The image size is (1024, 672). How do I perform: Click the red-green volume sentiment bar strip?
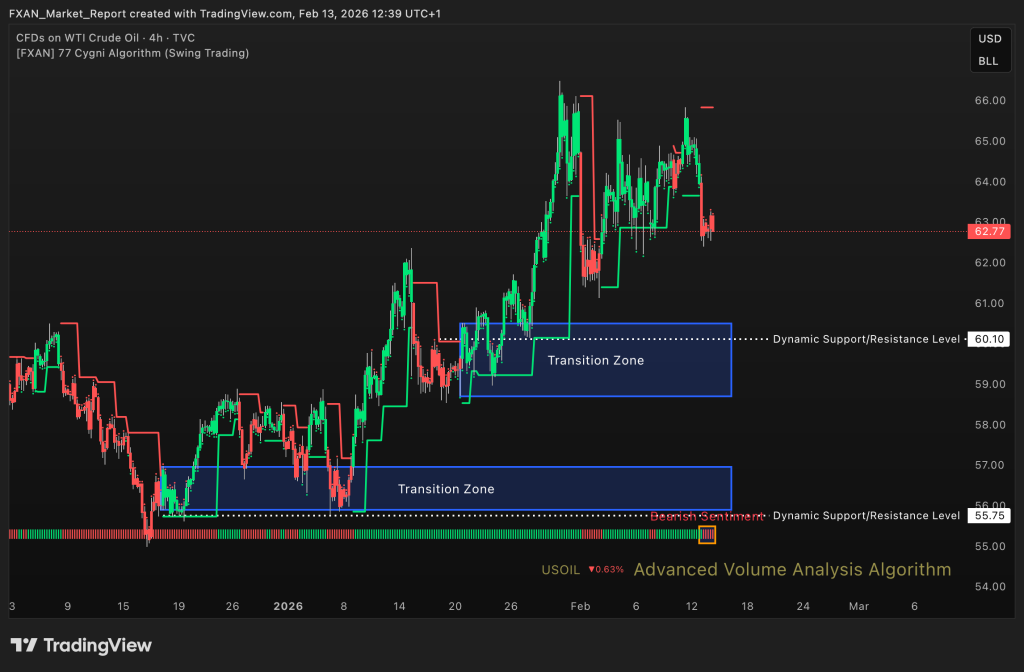(x=350, y=534)
